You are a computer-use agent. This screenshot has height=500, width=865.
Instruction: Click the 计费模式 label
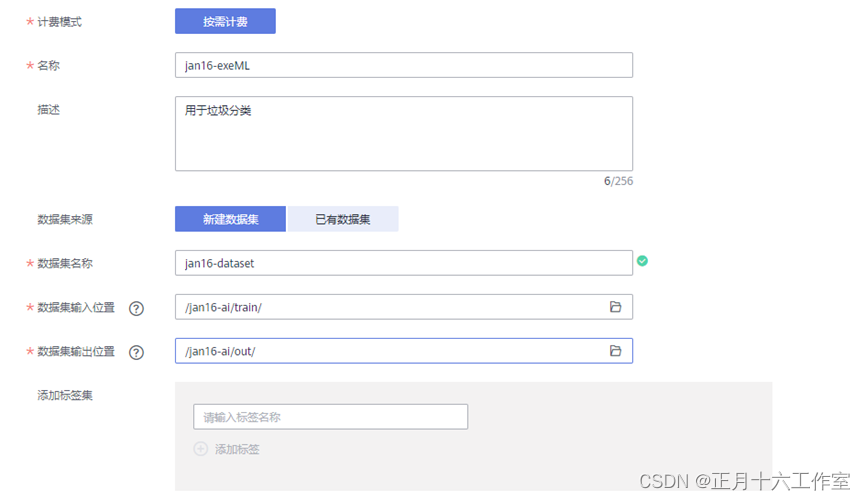point(60,22)
